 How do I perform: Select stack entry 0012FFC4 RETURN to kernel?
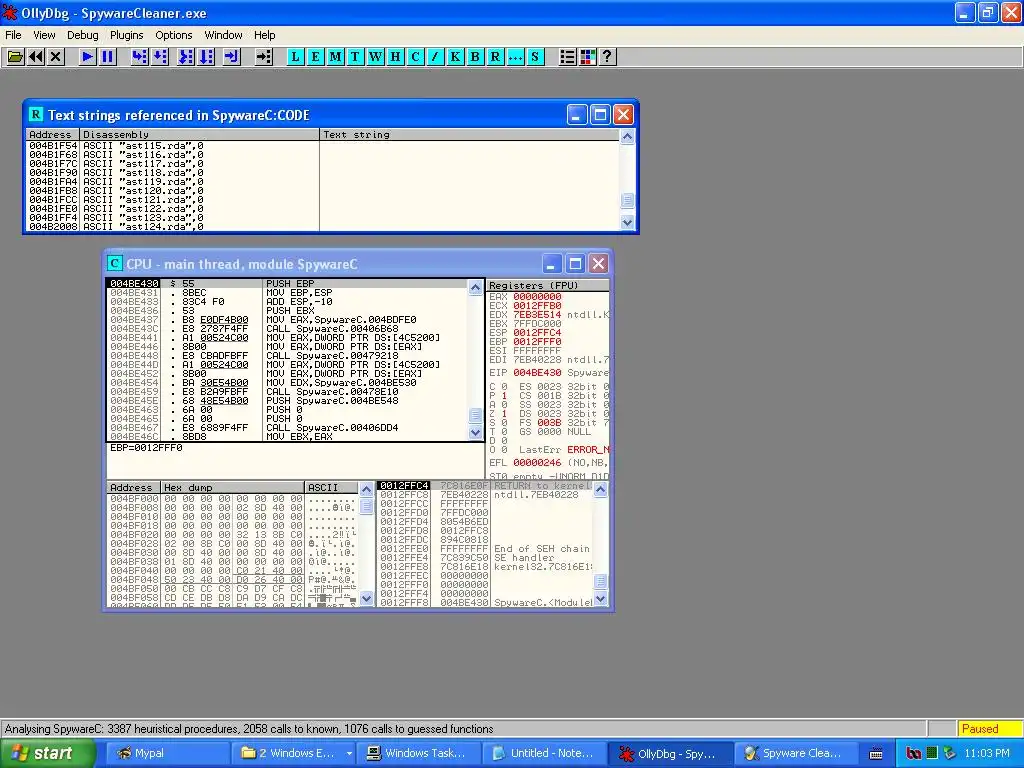485,485
